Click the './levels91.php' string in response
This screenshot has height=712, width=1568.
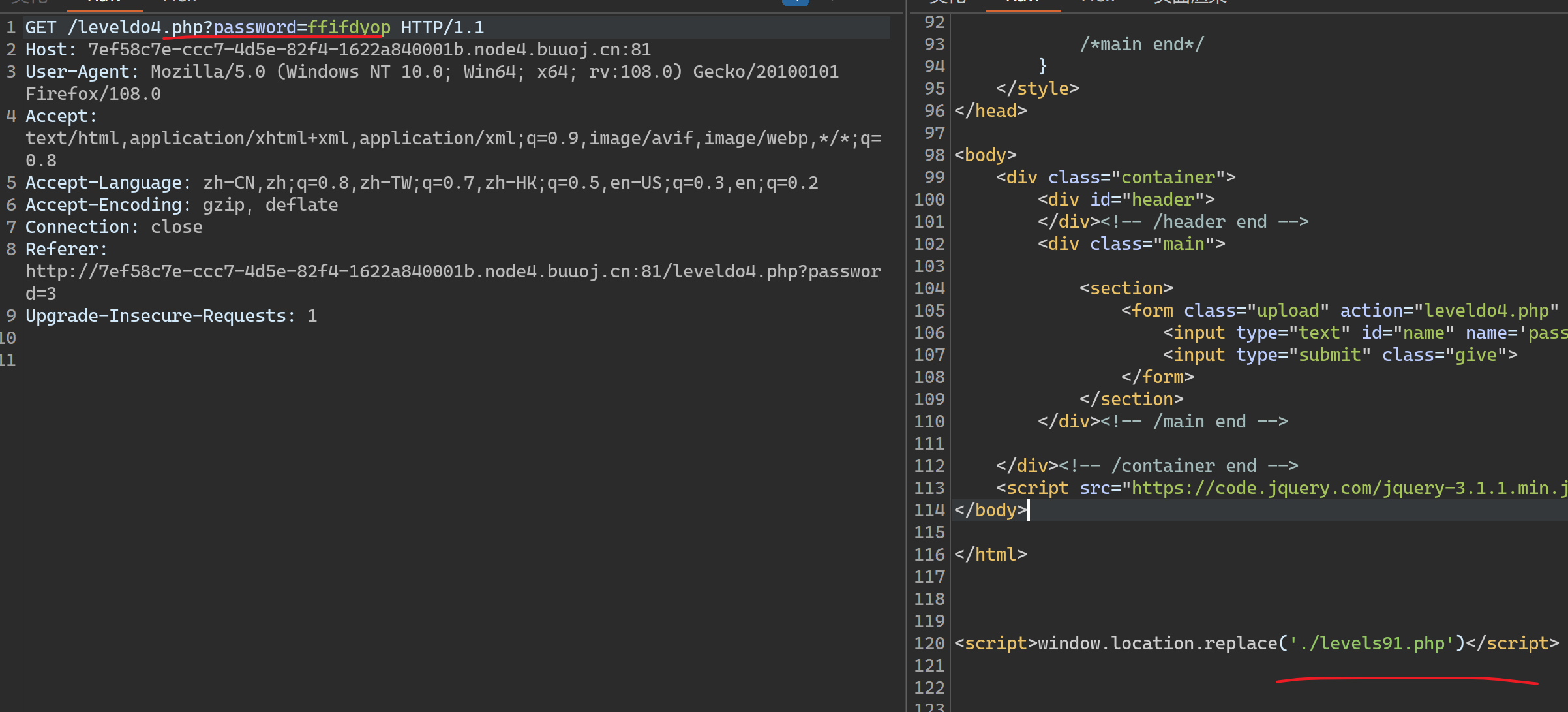1372,643
